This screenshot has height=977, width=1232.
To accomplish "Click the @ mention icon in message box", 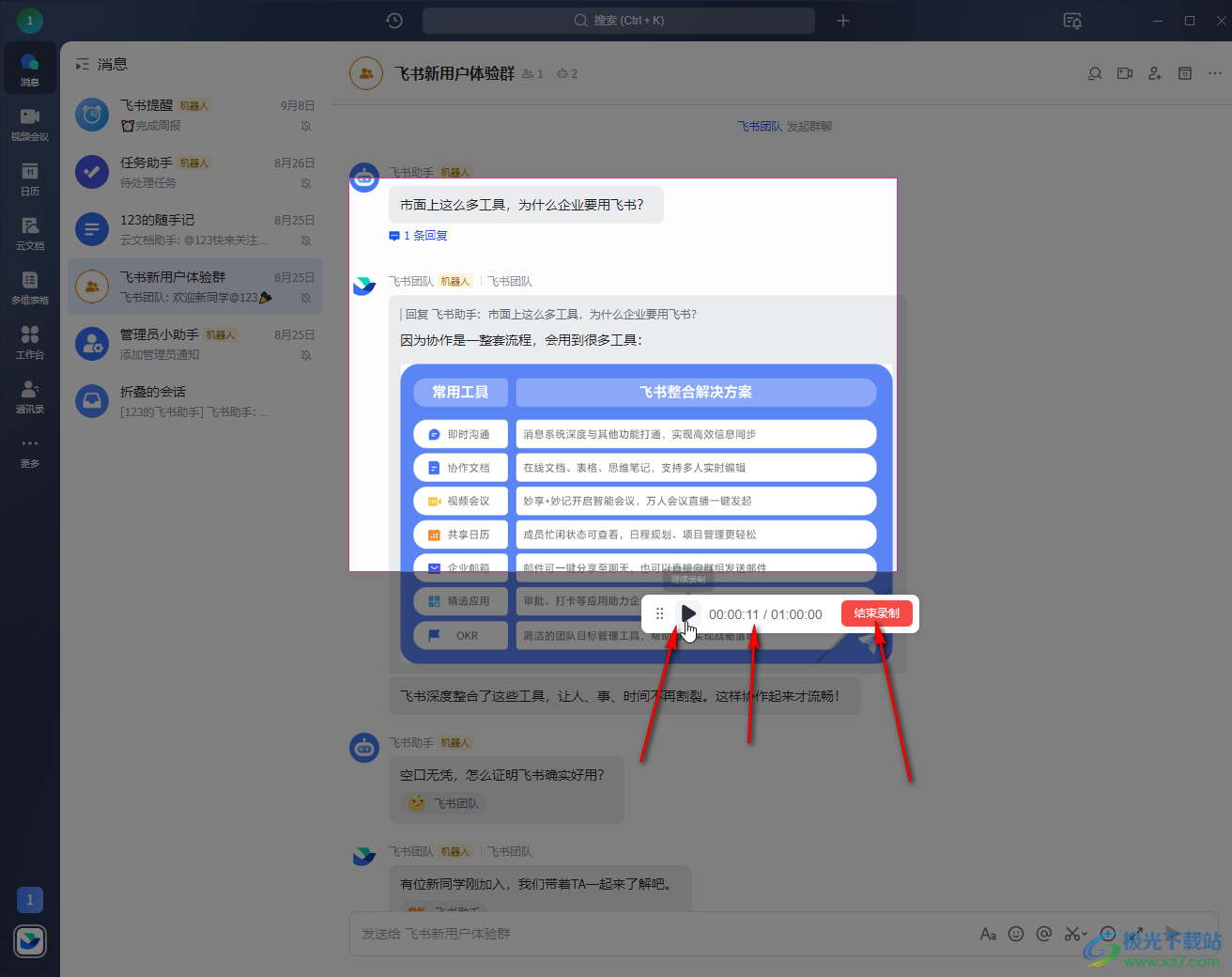I will tap(1043, 934).
